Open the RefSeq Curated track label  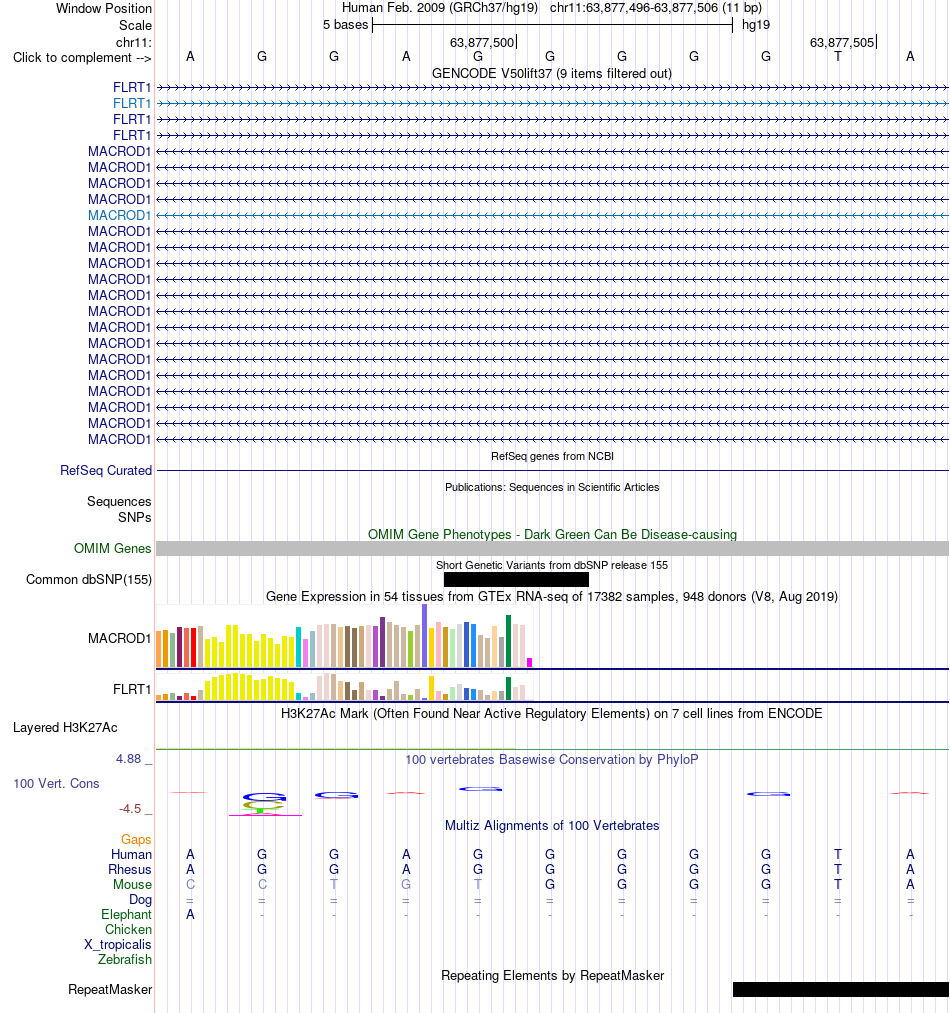point(106,470)
